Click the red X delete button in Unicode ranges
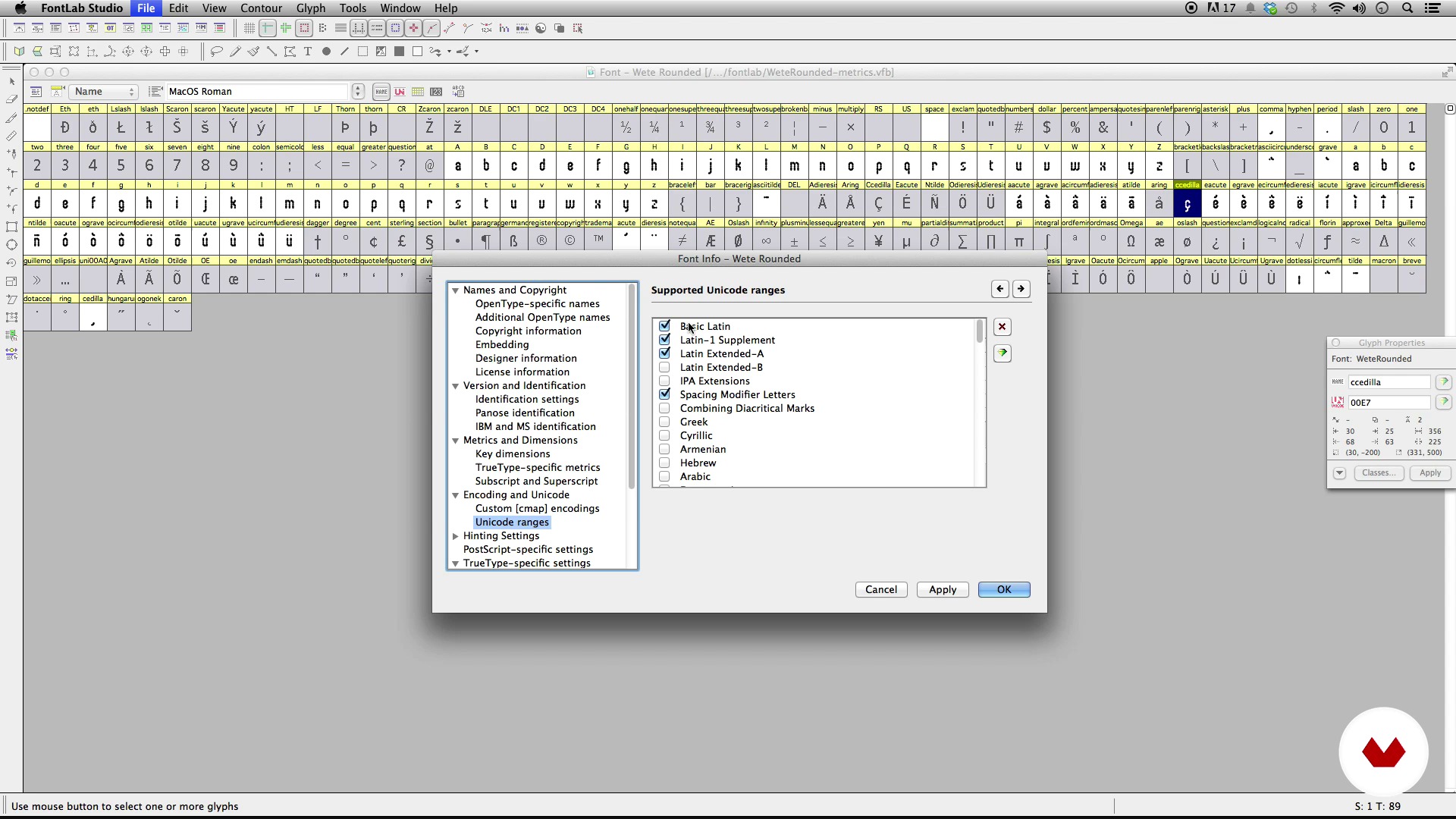 coord(1003,327)
